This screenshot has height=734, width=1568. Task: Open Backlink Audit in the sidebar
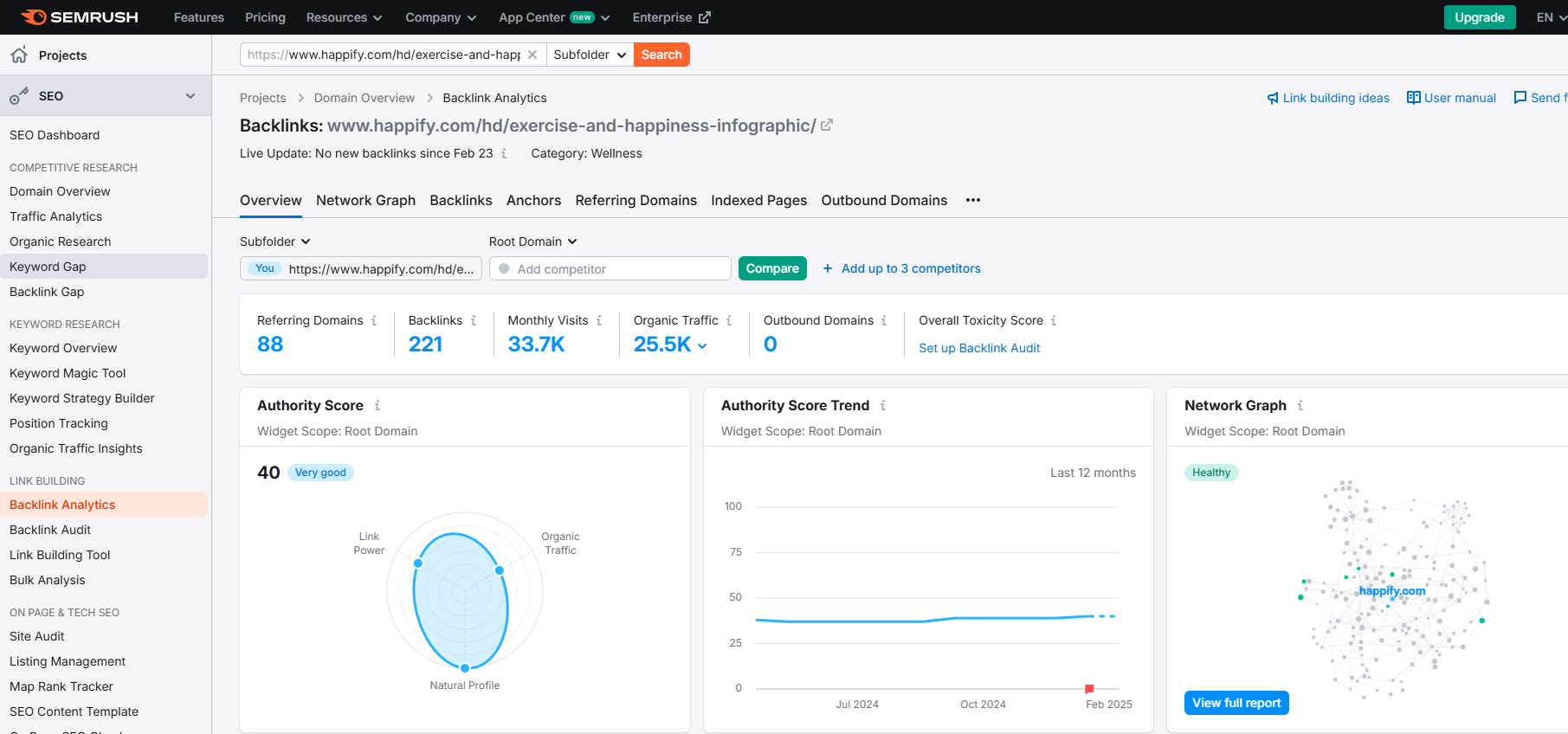(x=50, y=530)
